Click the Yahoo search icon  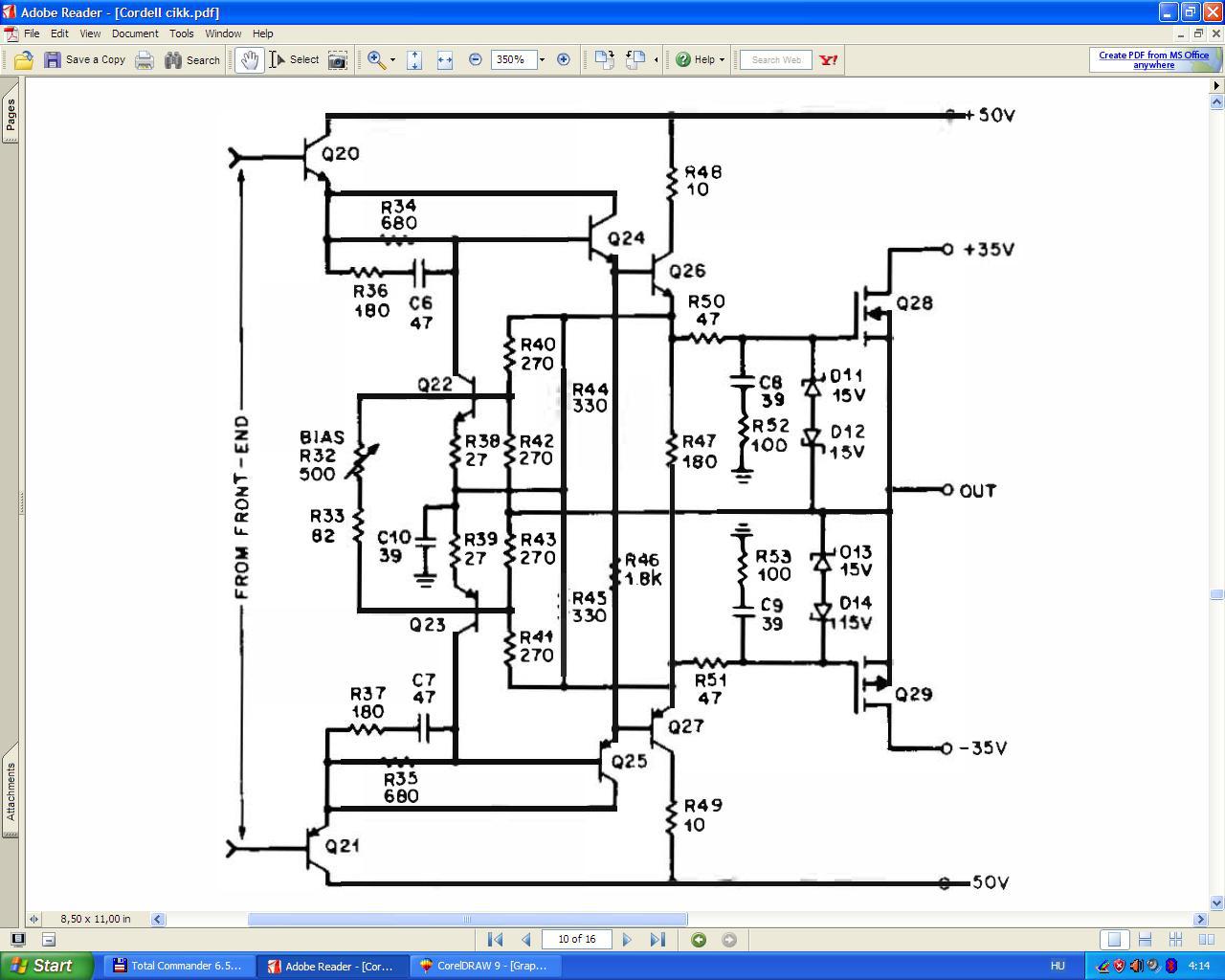[829, 59]
